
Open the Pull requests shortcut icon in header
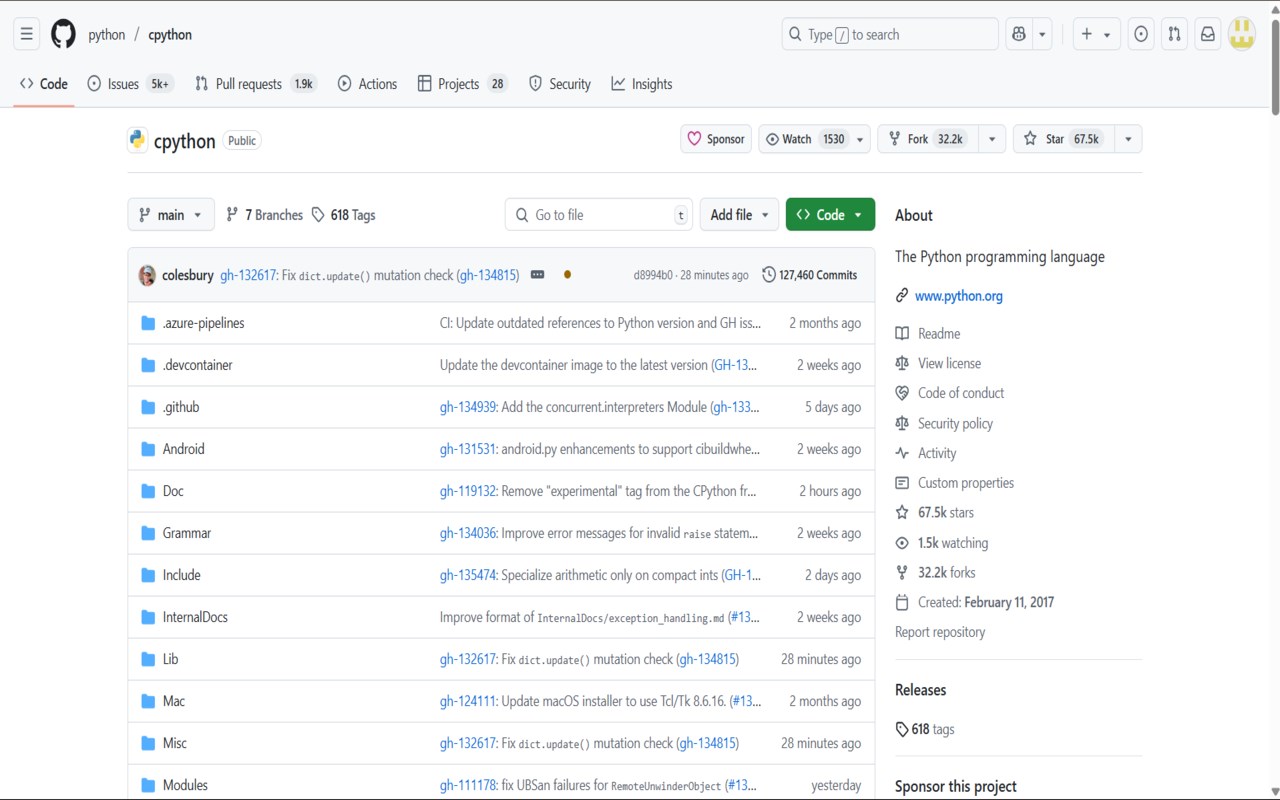tap(1175, 34)
